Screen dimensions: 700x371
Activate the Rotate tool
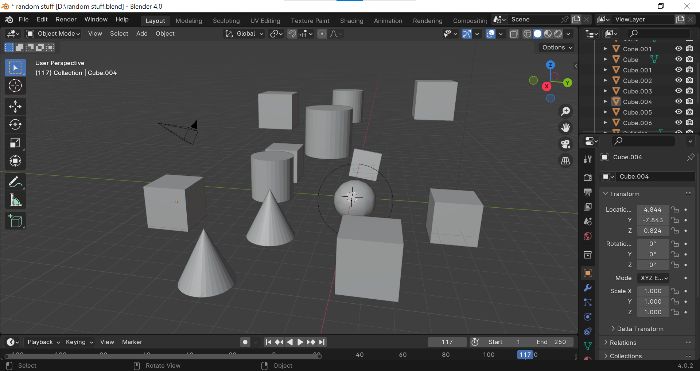click(x=15, y=125)
